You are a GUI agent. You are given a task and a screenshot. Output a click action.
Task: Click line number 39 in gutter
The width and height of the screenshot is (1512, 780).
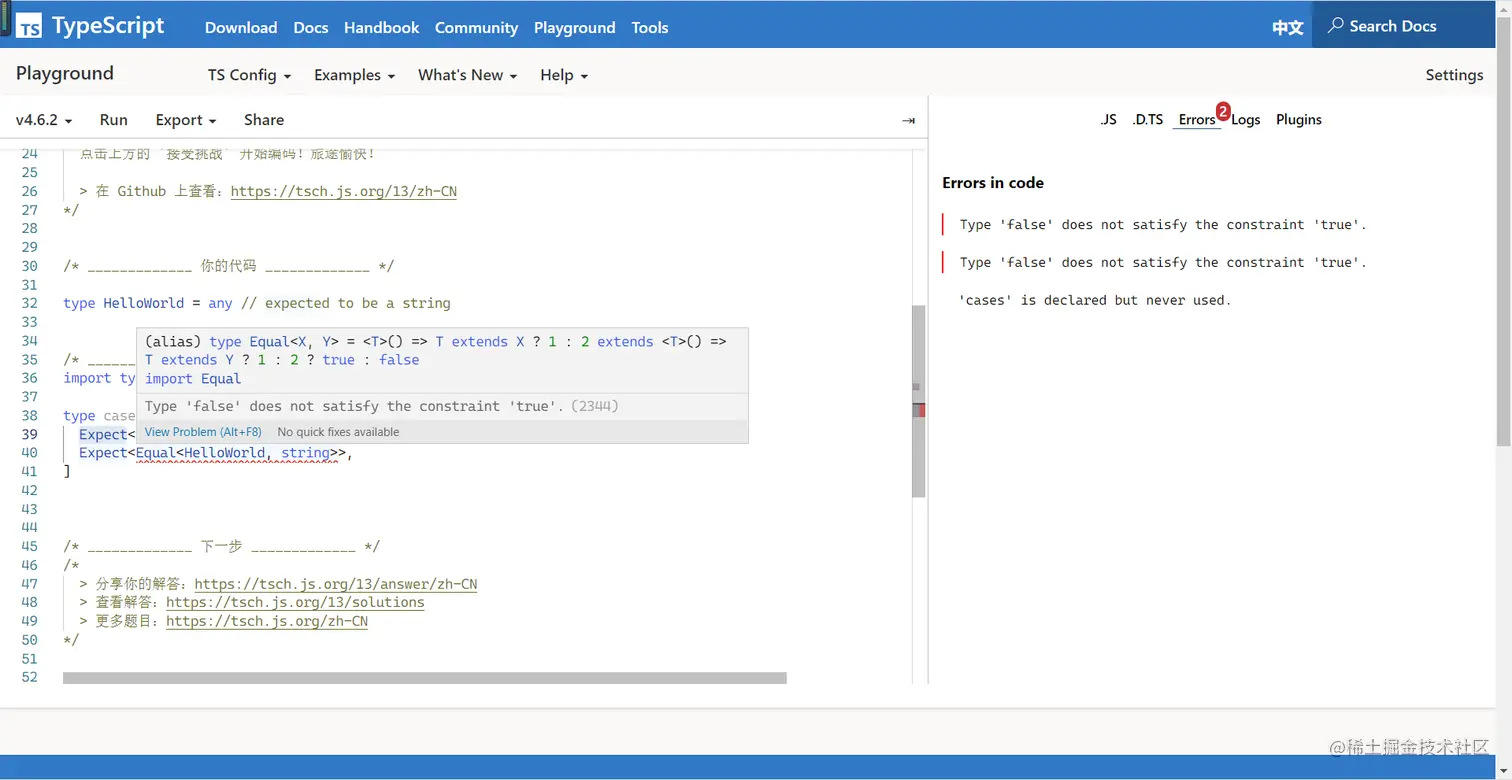point(29,434)
